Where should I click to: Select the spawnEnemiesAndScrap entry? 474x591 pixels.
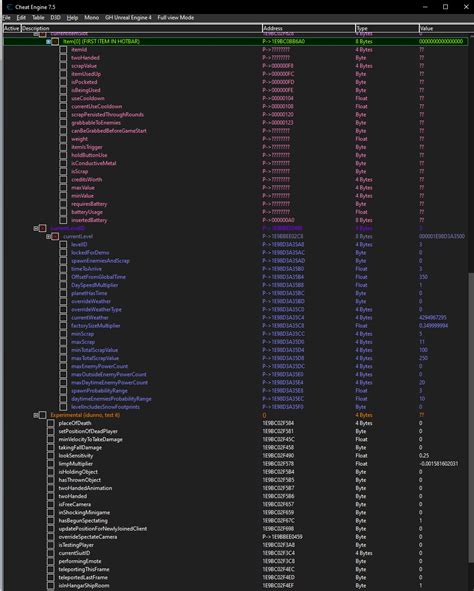[x=100, y=260]
